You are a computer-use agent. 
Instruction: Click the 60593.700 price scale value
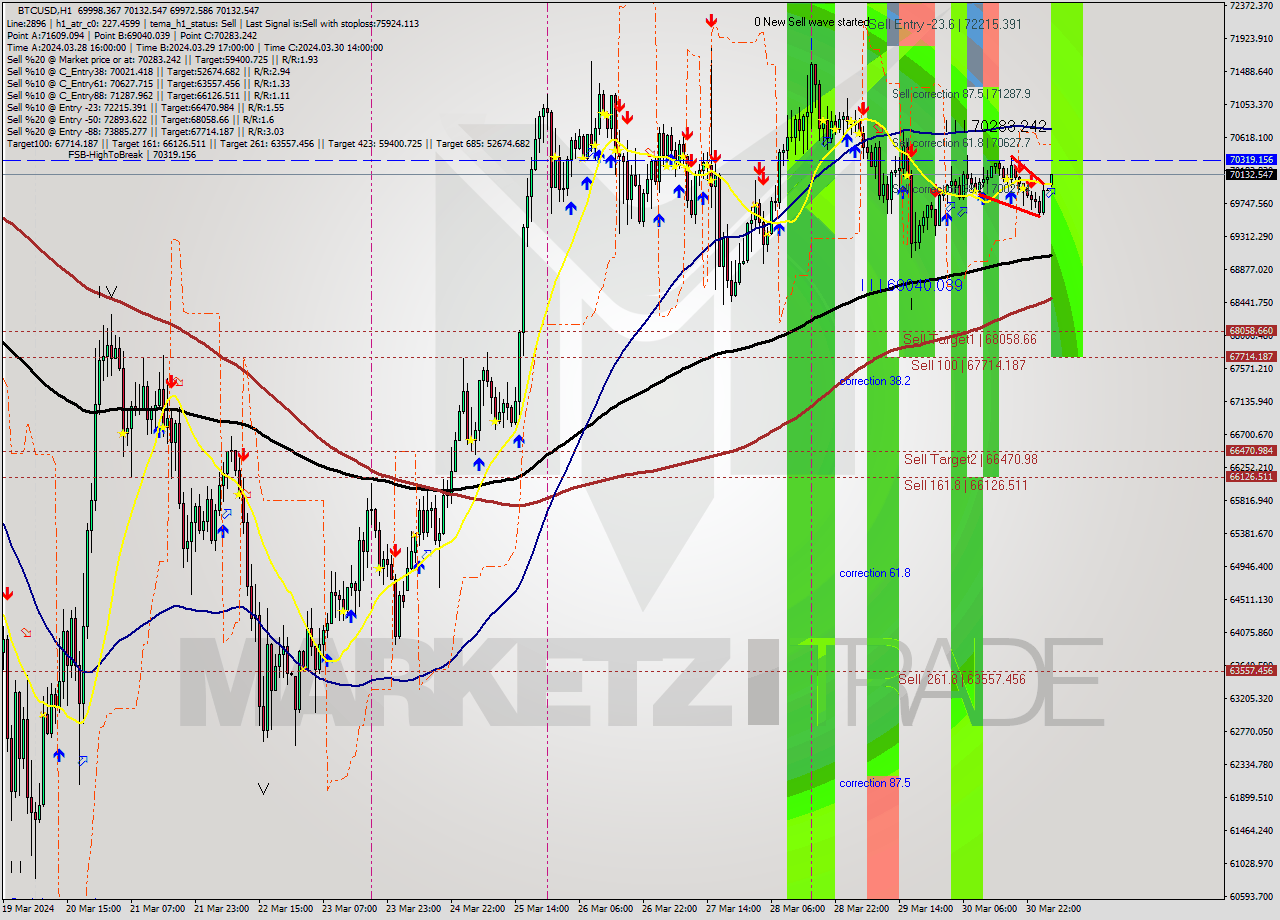[x=1251, y=897]
